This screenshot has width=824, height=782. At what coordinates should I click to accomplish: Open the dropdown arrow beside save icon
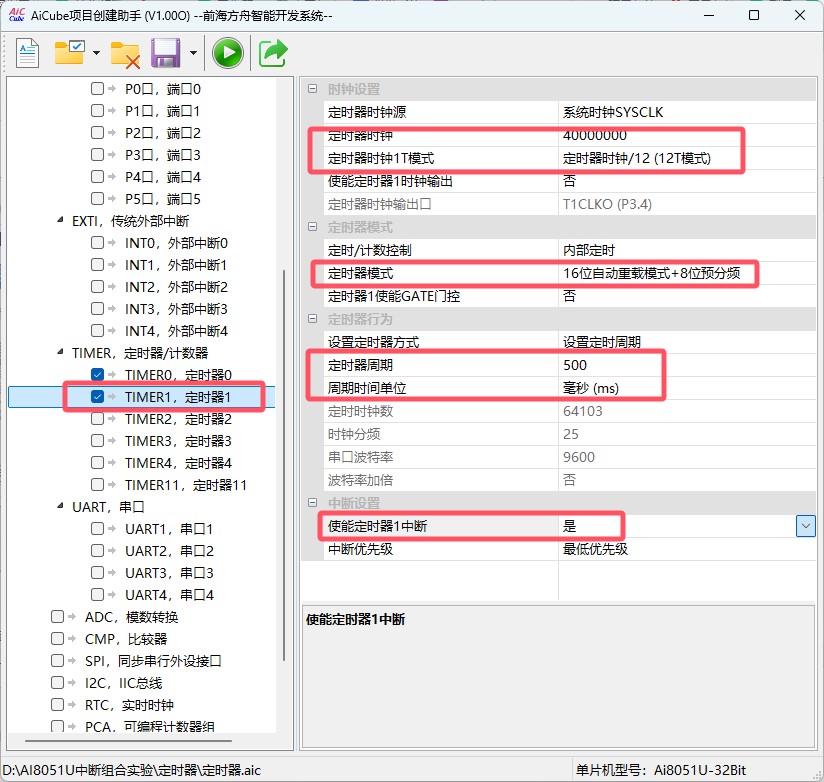[x=193, y=53]
